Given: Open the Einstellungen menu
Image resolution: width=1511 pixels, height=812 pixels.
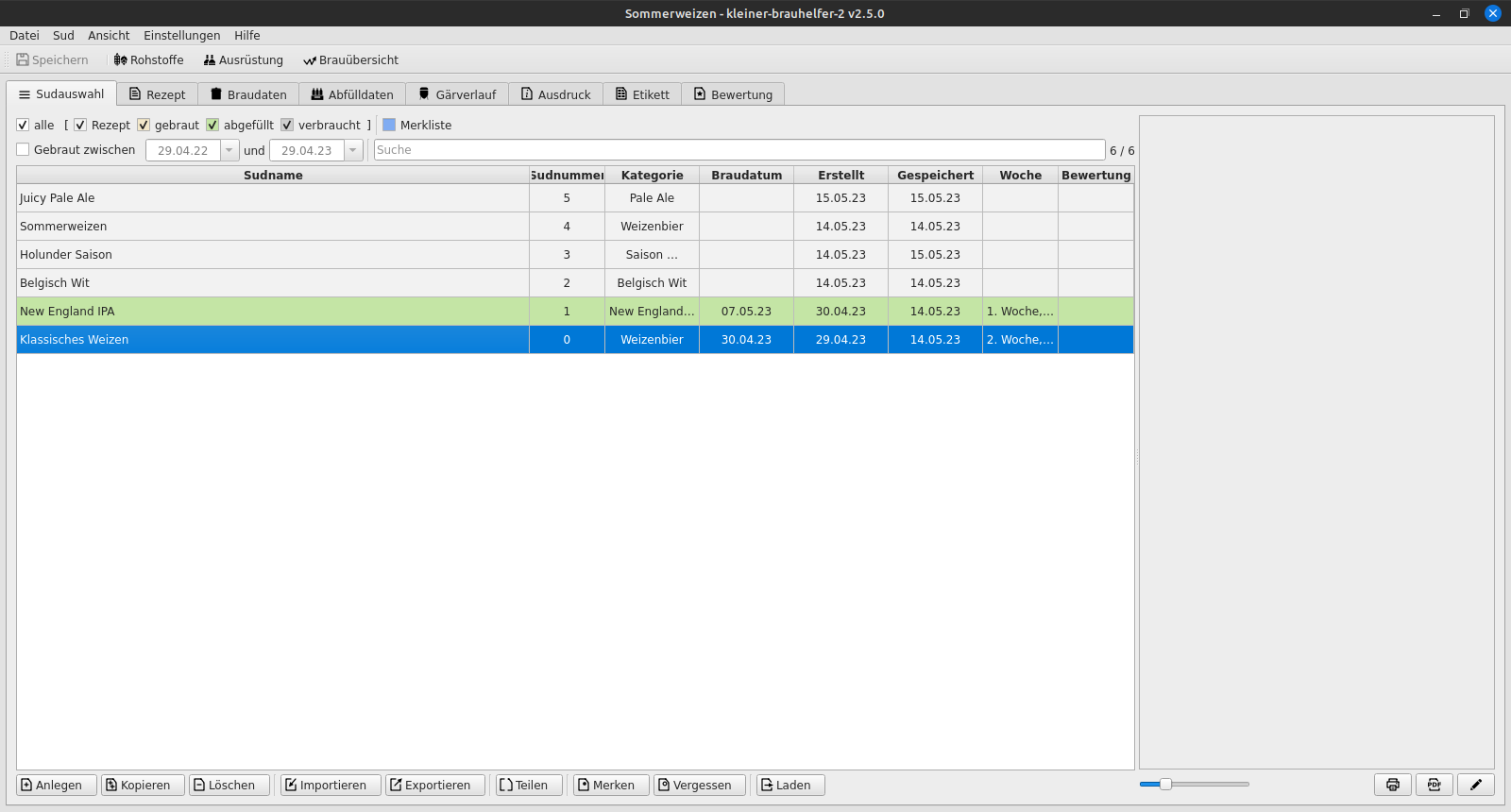Looking at the screenshot, I should tap(181, 35).
